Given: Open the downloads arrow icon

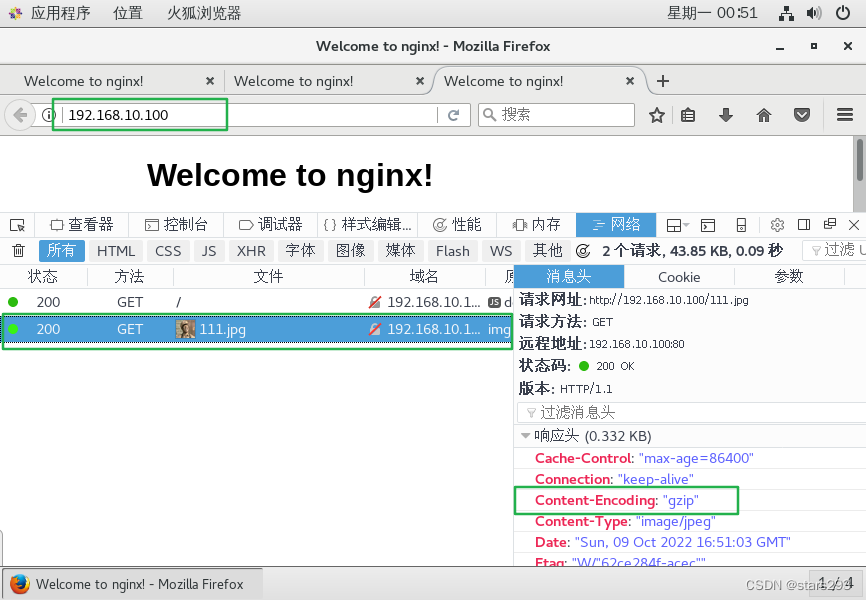Looking at the screenshot, I should coord(726,115).
